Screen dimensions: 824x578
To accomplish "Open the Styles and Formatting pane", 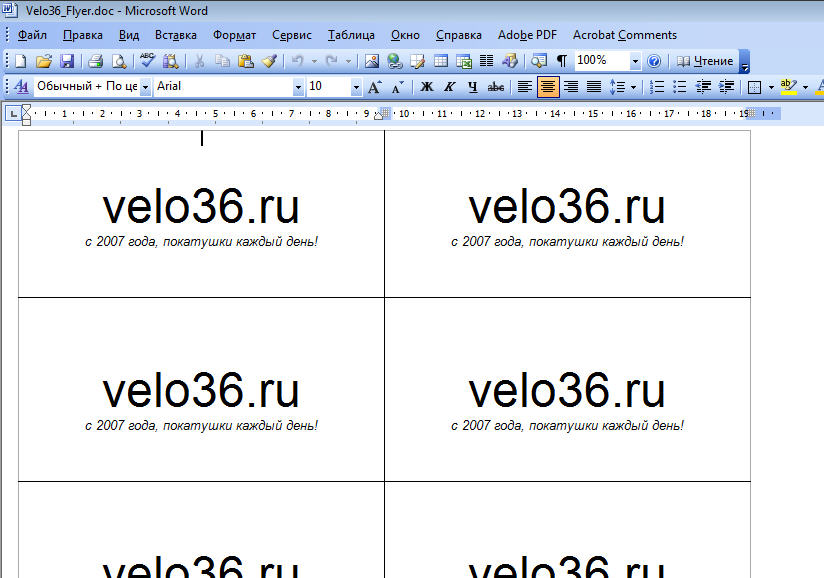I will tap(22, 86).
